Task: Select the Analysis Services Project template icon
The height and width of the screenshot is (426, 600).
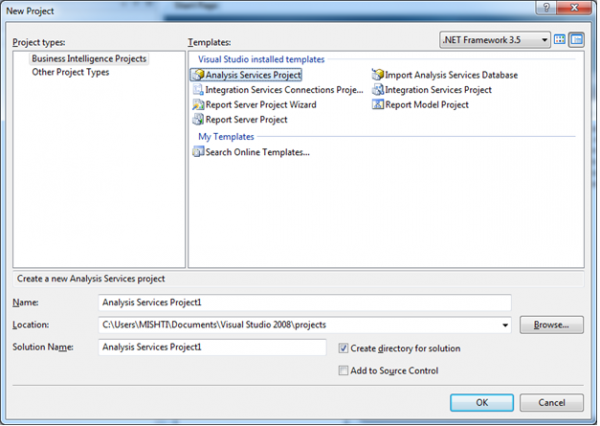Action: click(198, 75)
